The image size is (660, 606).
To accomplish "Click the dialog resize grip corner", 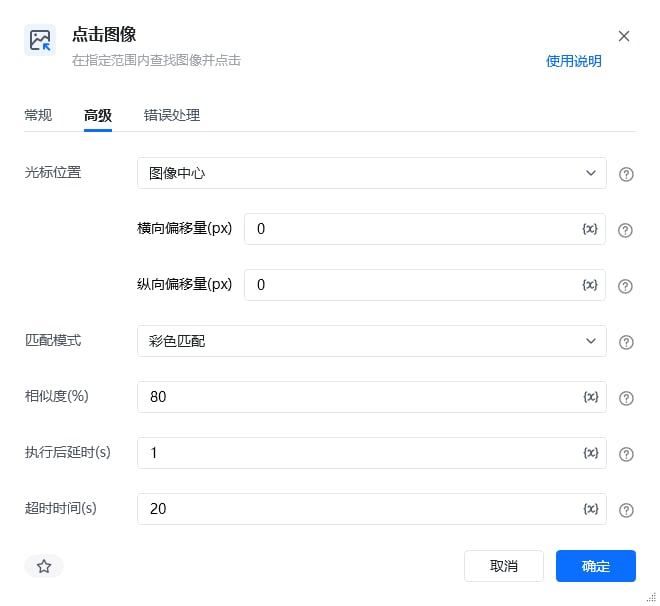I will 651,597.
